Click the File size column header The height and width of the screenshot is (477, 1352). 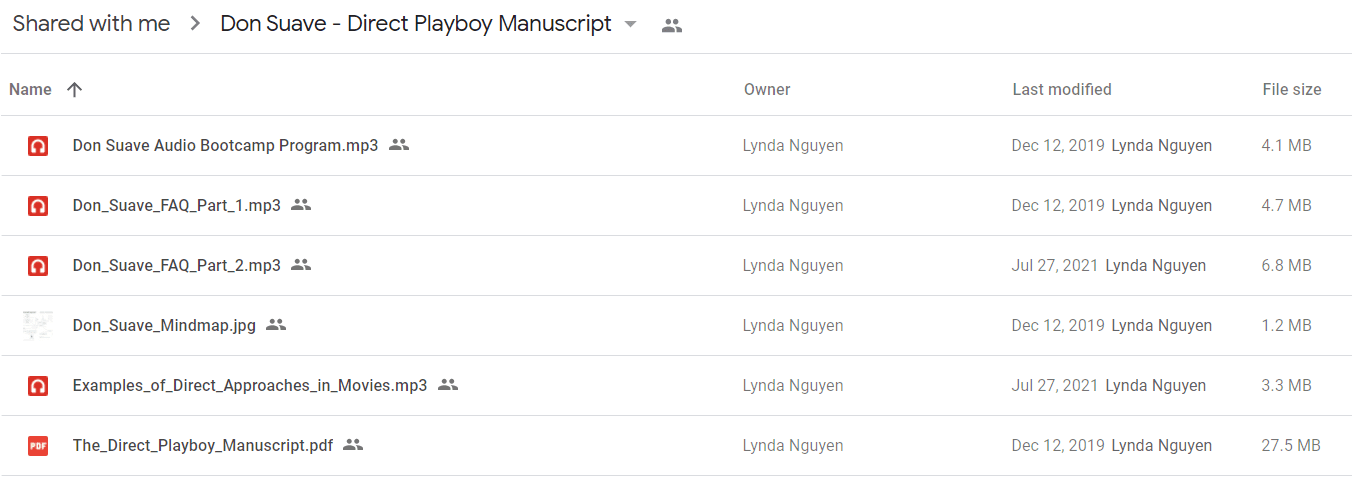tap(1292, 89)
